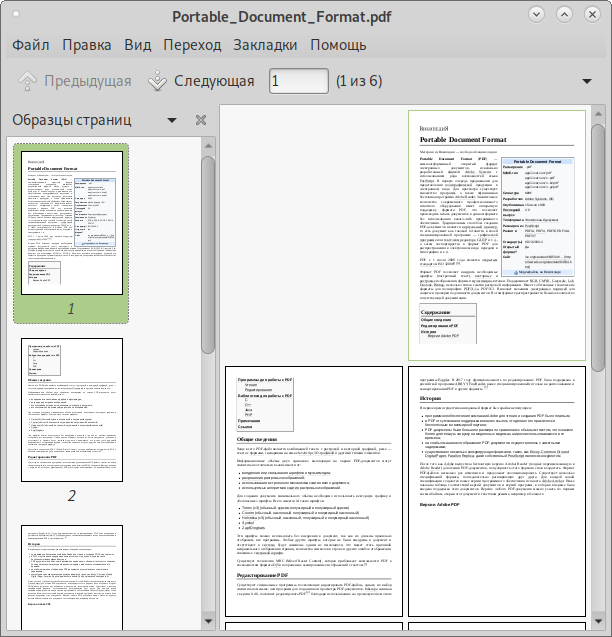Open the Файл menu
Image resolution: width=612 pixels, height=637 pixels.
(30, 45)
